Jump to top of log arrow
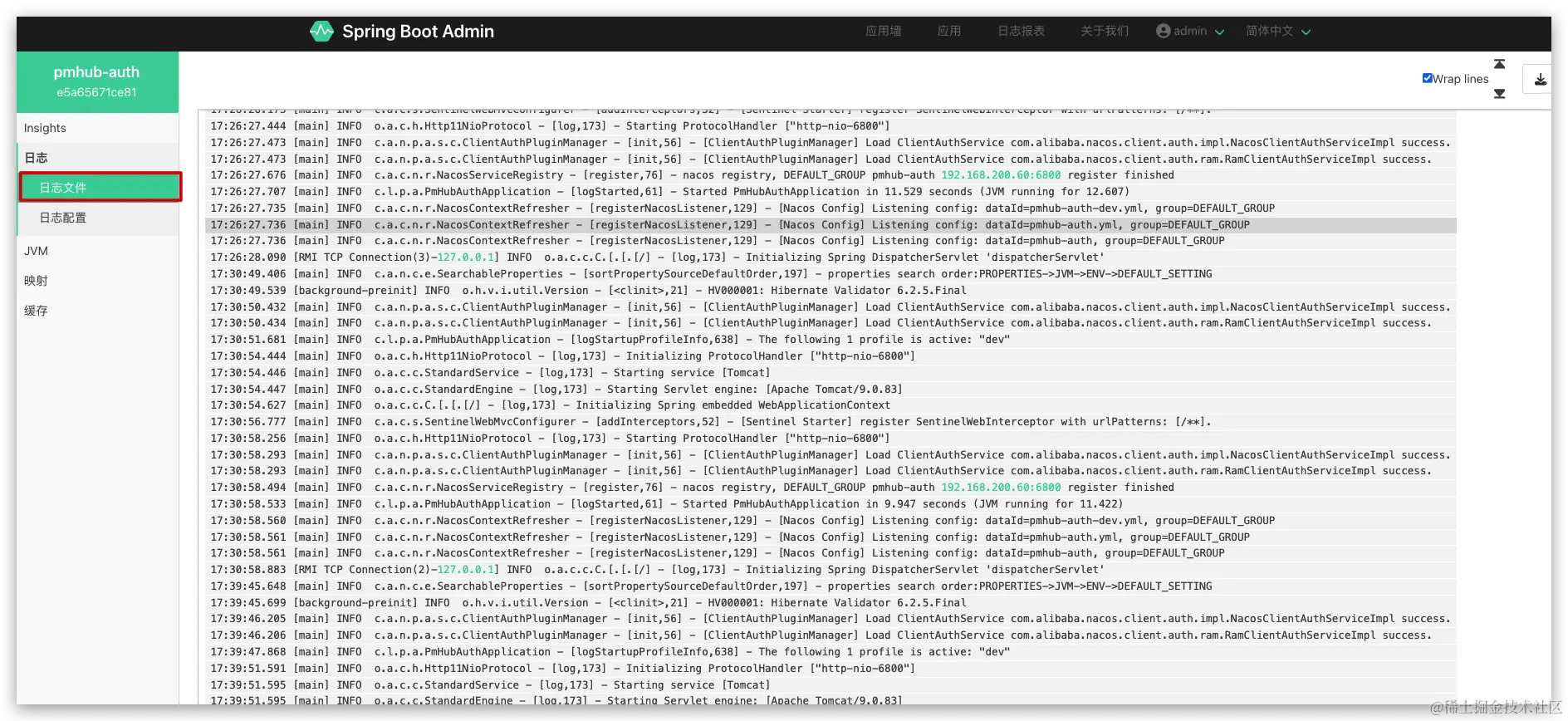 (x=1499, y=64)
